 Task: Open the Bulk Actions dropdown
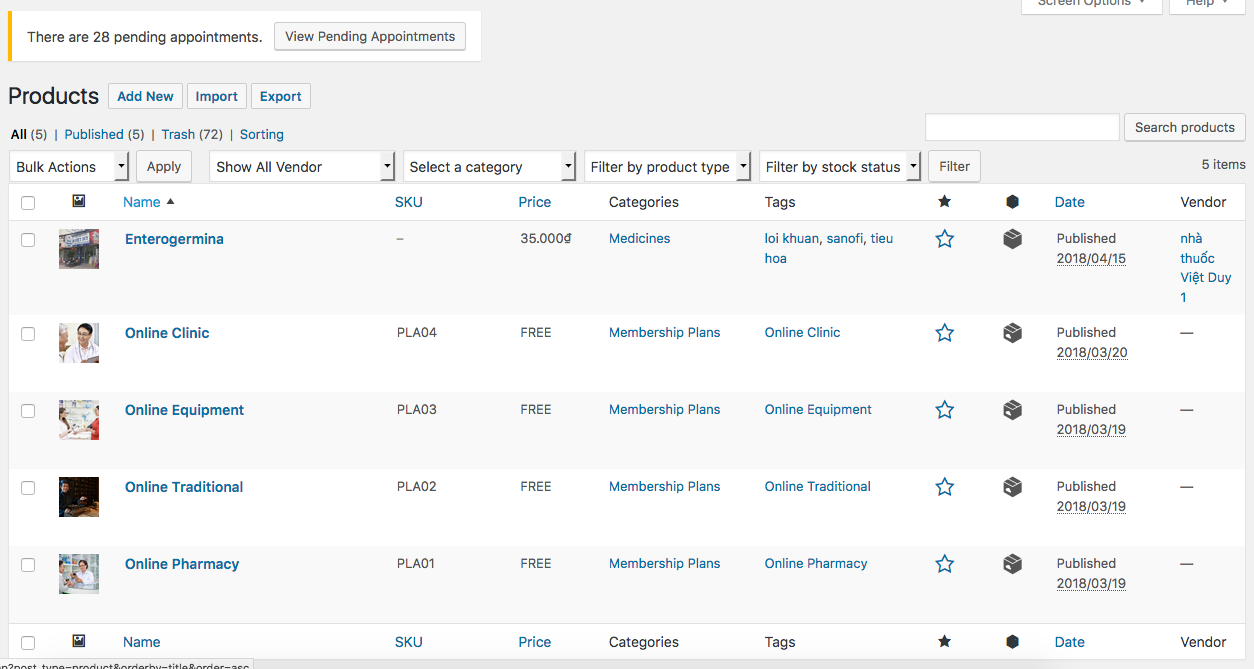pos(68,166)
